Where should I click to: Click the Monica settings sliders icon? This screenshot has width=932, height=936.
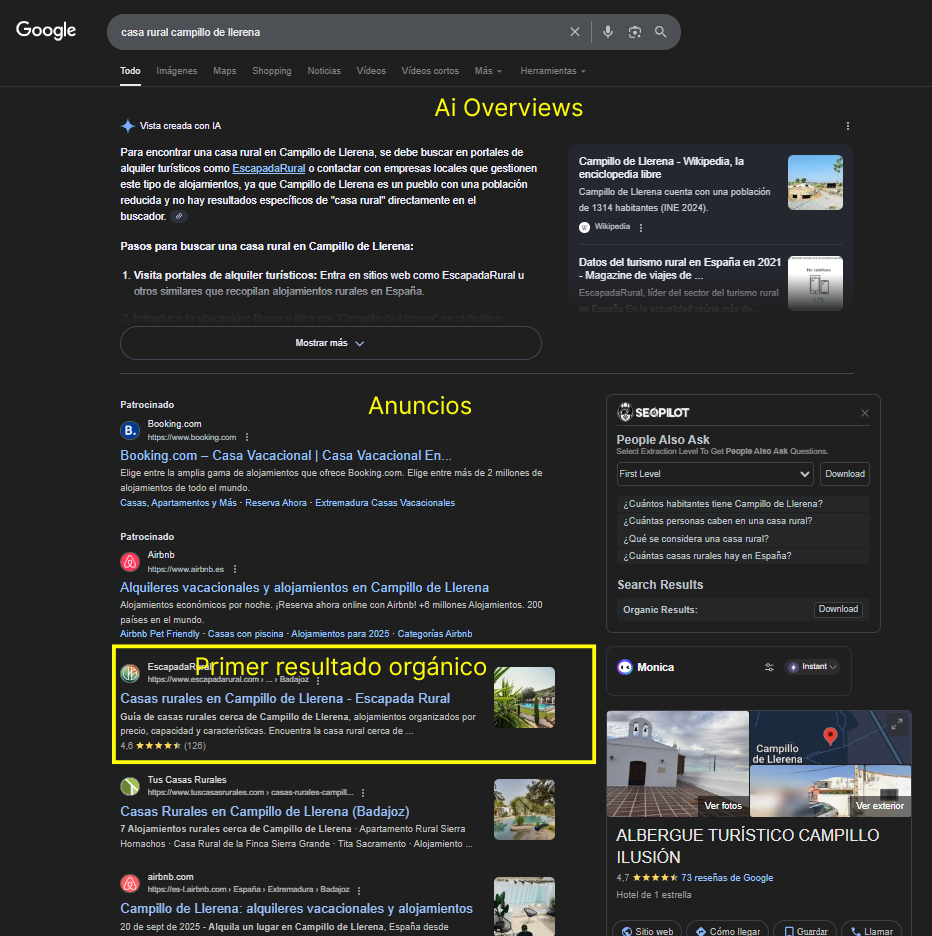click(769, 667)
